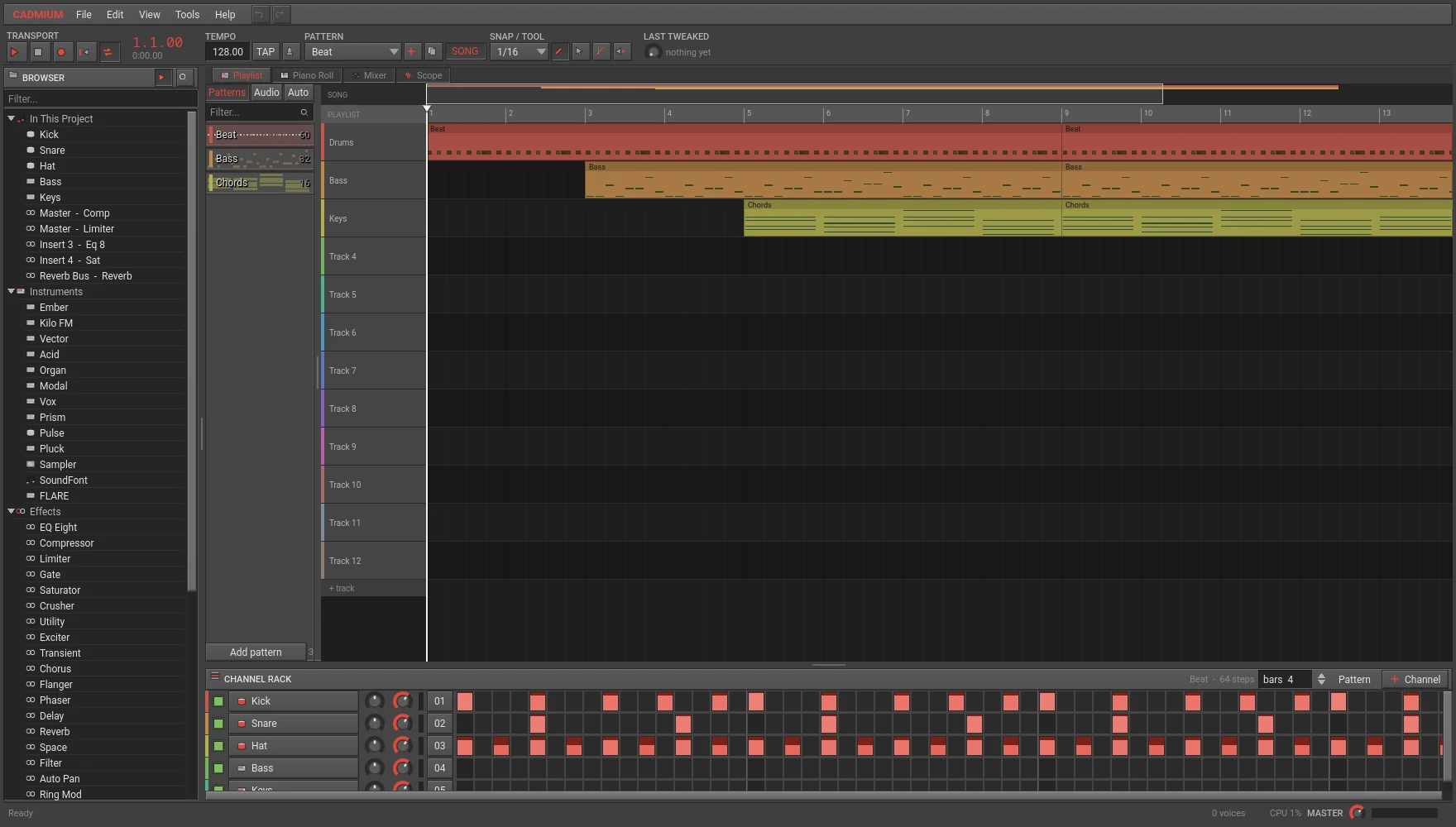
Task: Collapse the Effects tree section
Action: pos(11,512)
